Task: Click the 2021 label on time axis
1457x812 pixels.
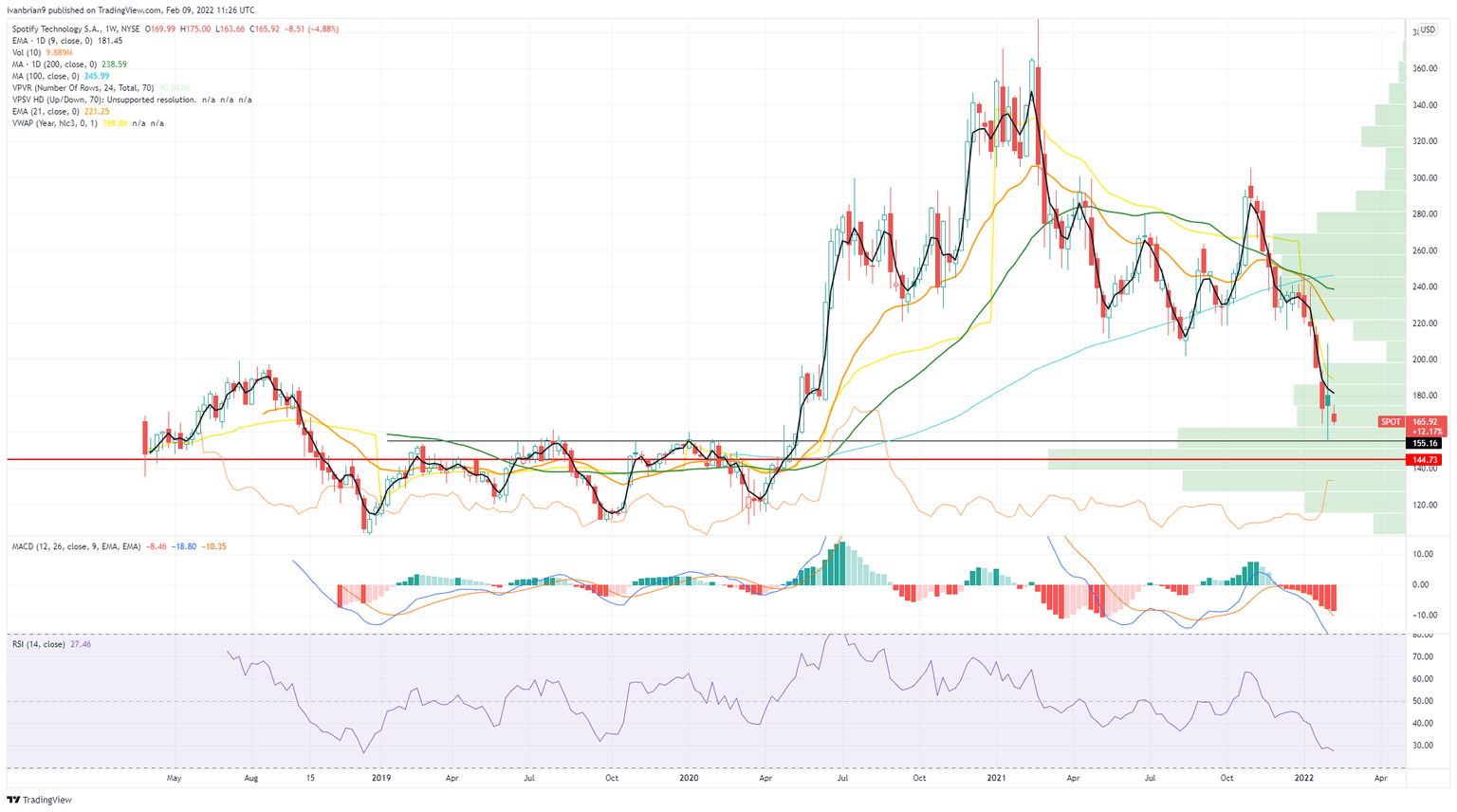Action: (x=997, y=778)
